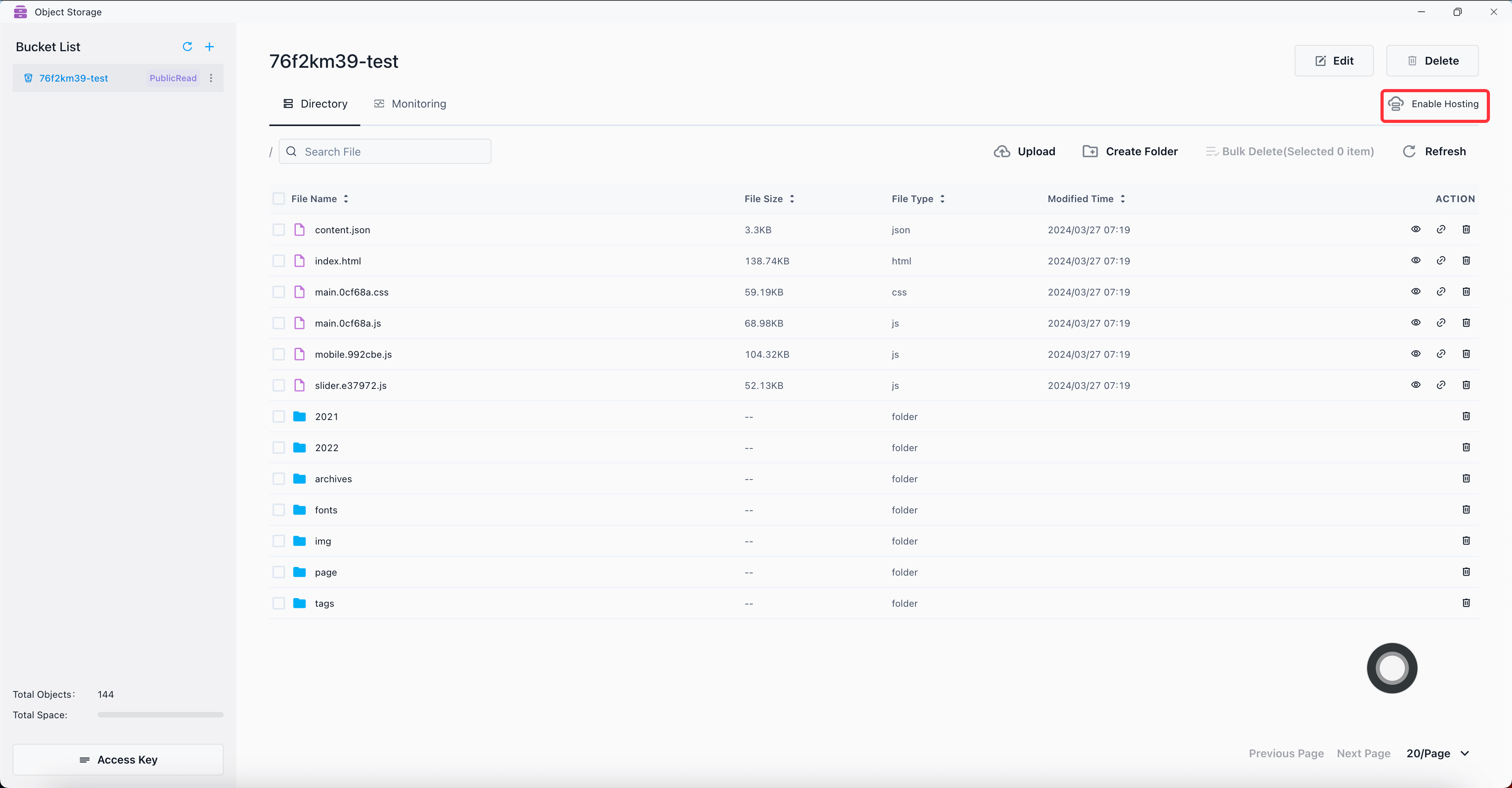Tick the fonts folder checkbox
Screen dimensions: 1512x788
point(279,510)
